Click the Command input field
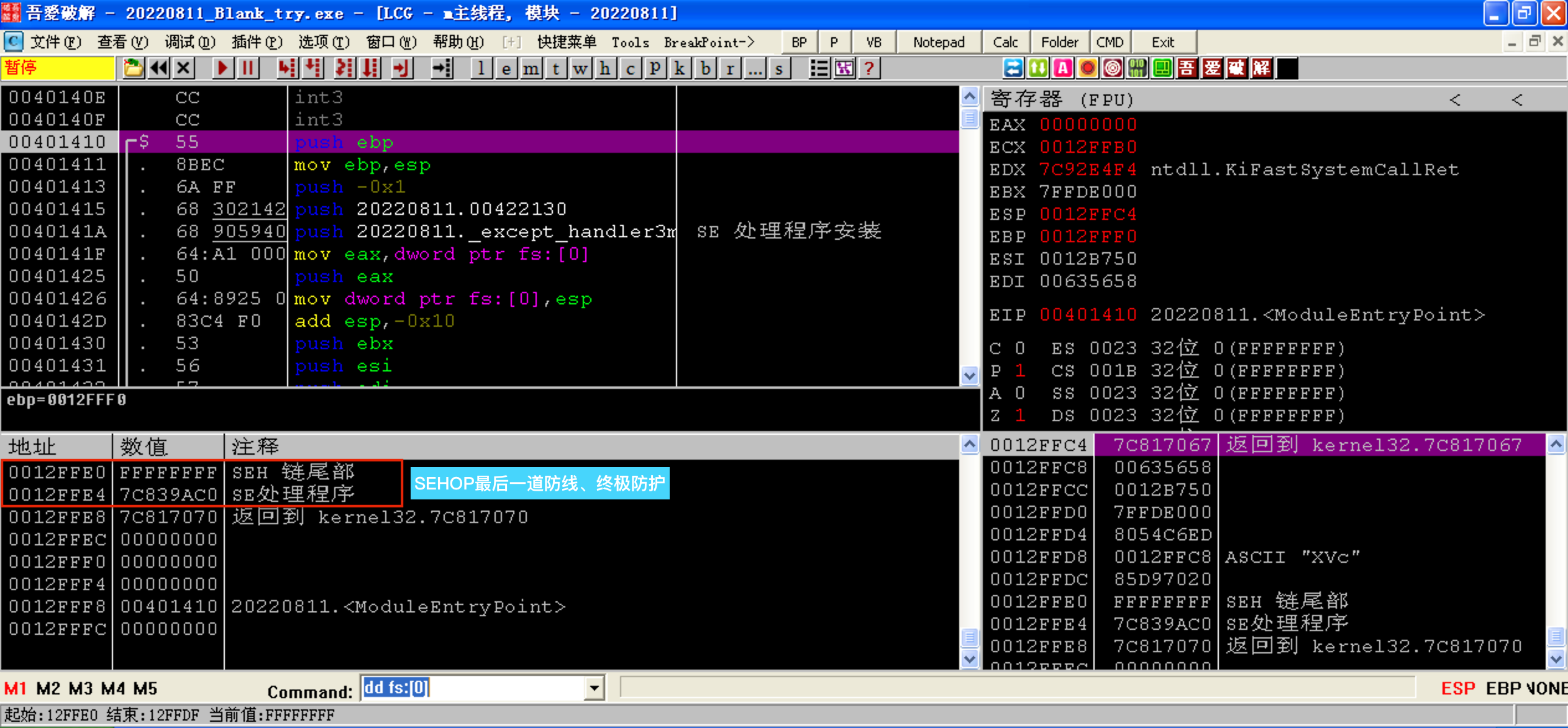The image size is (1568, 728). pos(472,688)
